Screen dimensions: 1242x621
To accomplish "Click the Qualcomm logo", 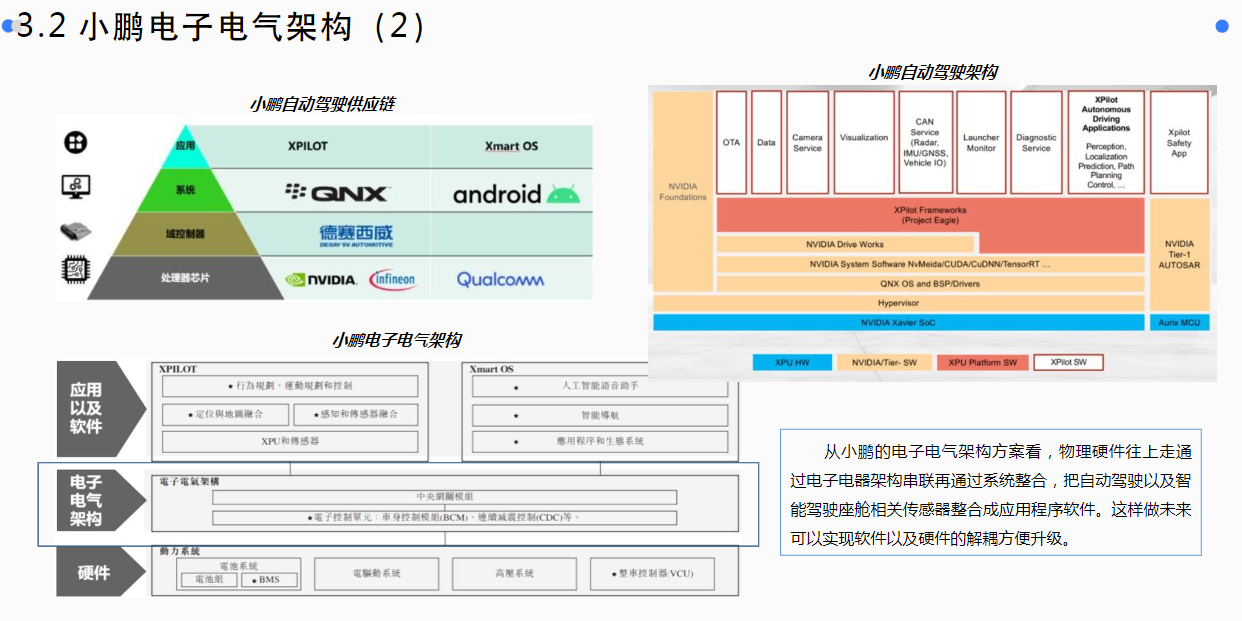I will pos(500,280).
